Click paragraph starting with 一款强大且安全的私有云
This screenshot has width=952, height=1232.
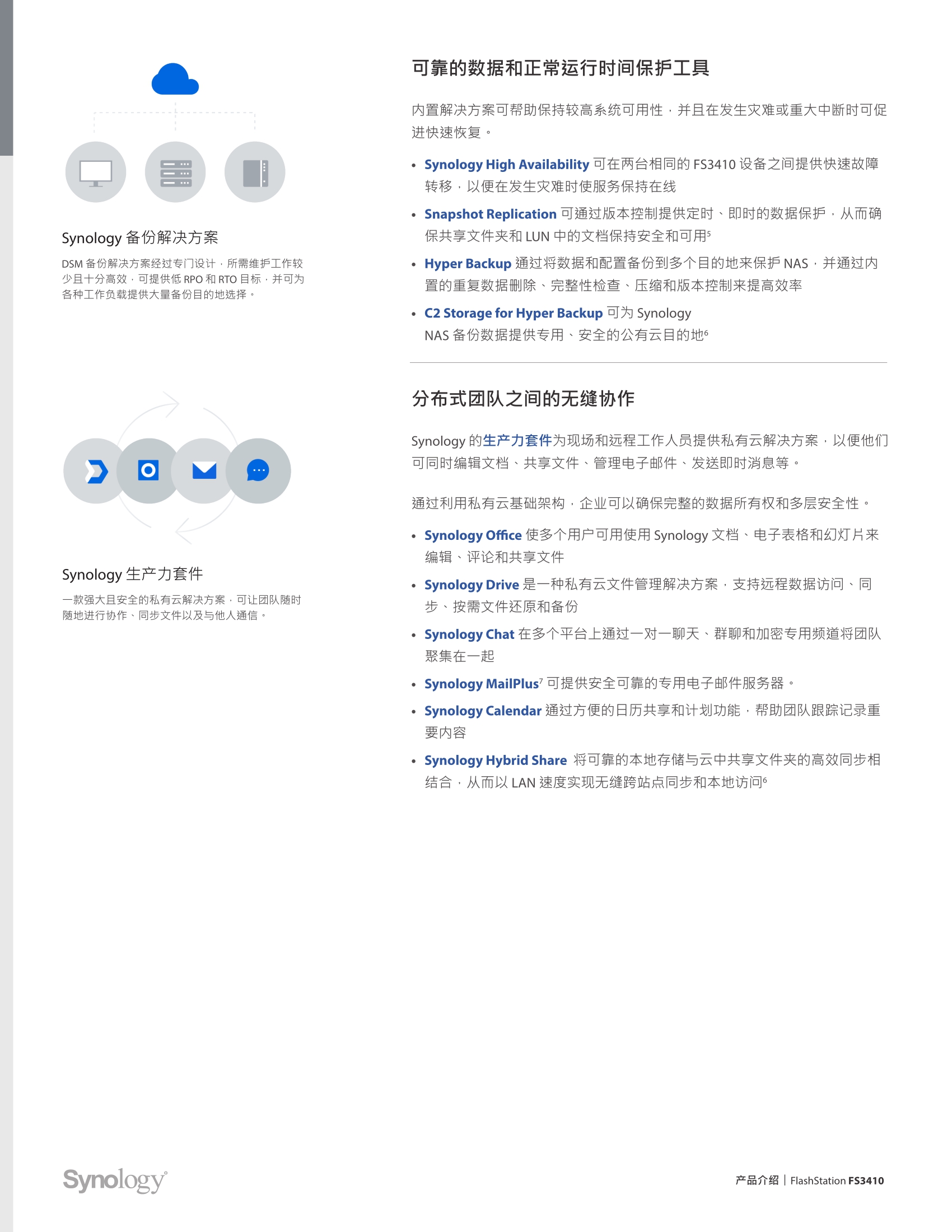point(181,608)
